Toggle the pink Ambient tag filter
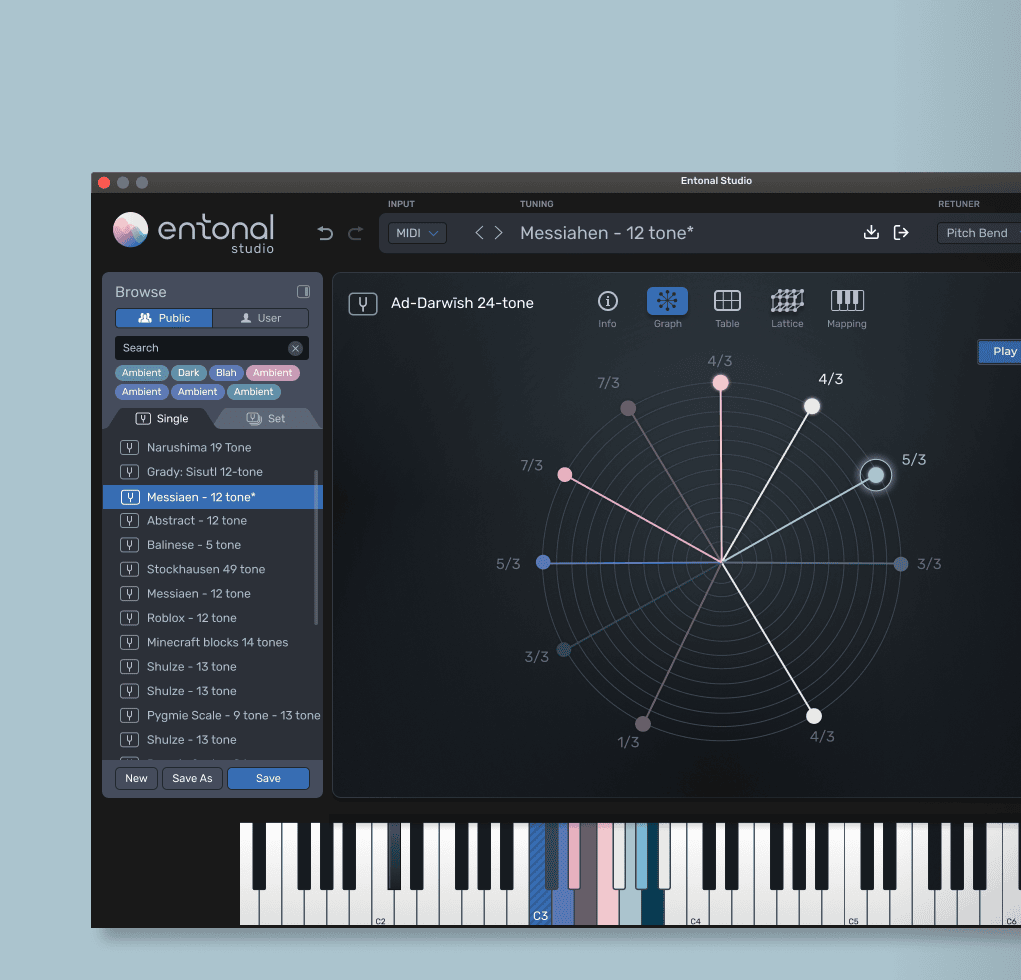Screen dimensions: 1021x980 tap(272, 372)
